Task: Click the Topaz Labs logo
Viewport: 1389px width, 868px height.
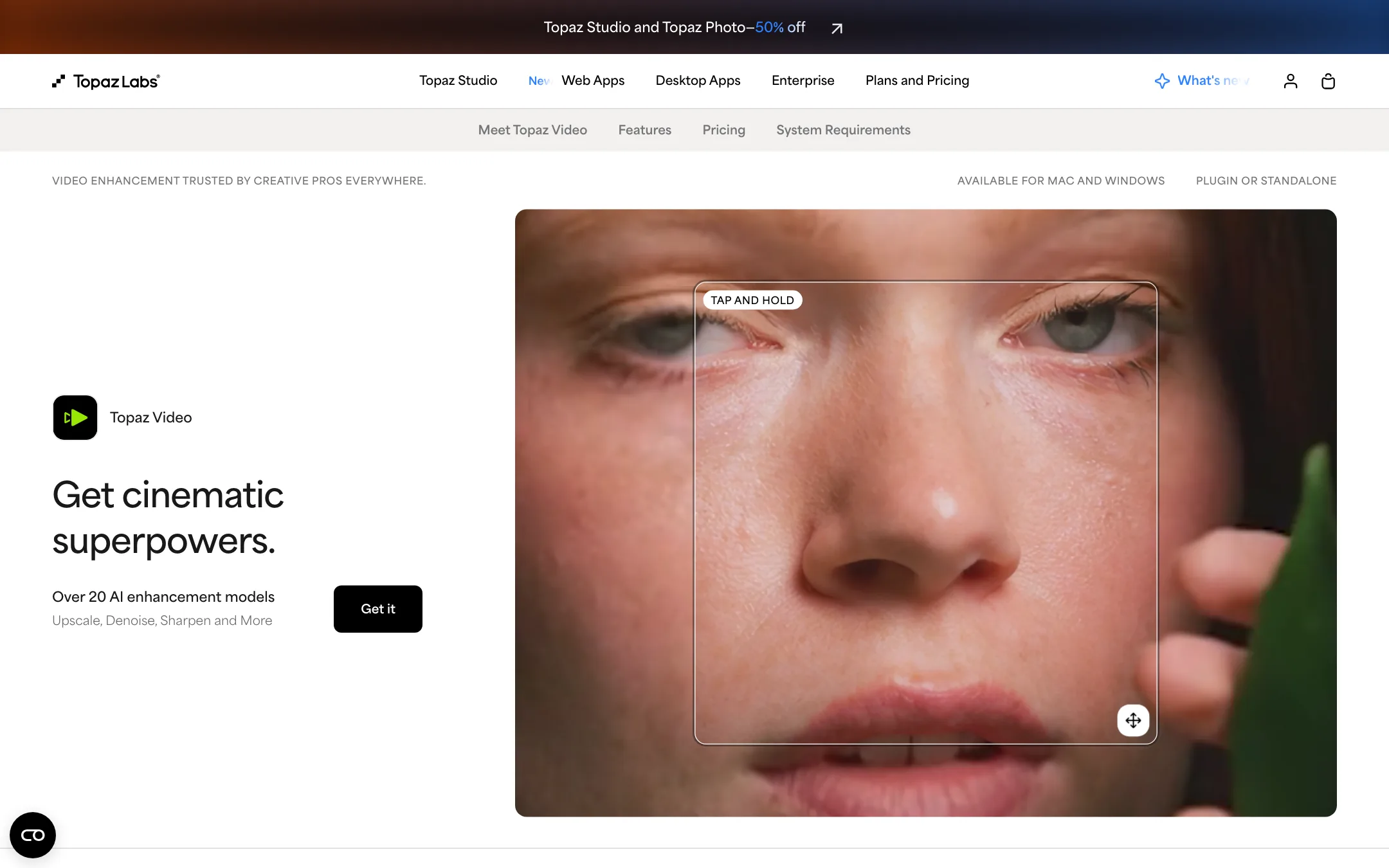Action: point(106,81)
